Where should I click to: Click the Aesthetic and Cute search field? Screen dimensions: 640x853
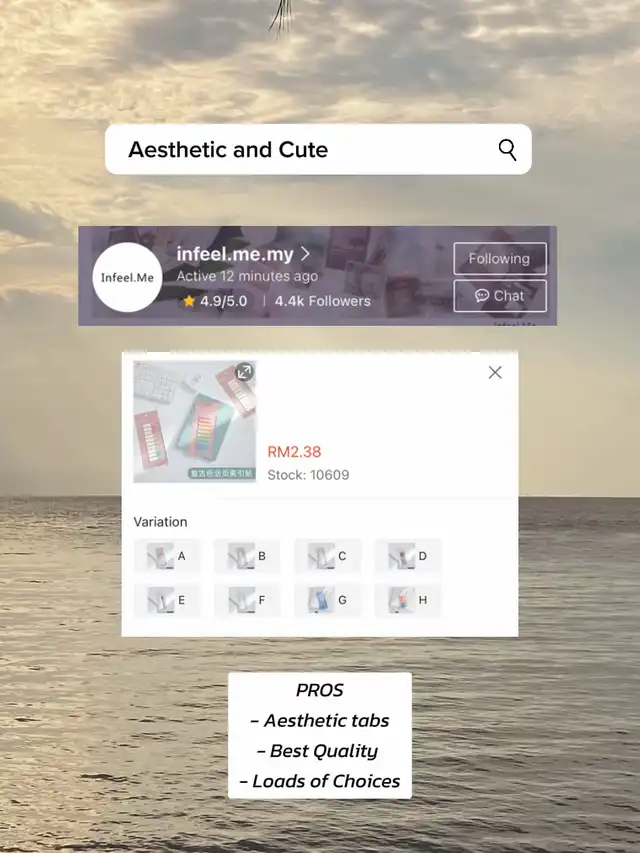click(318, 150)
